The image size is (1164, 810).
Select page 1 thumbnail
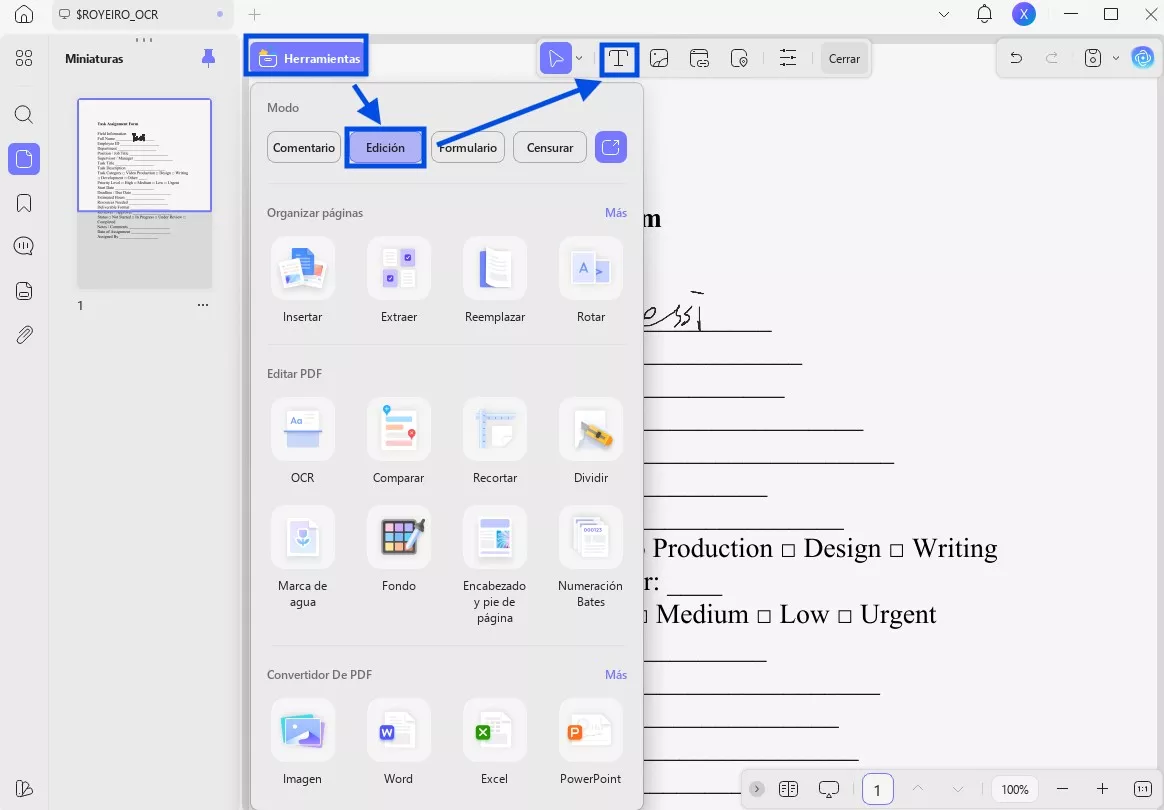click(145, 193)
